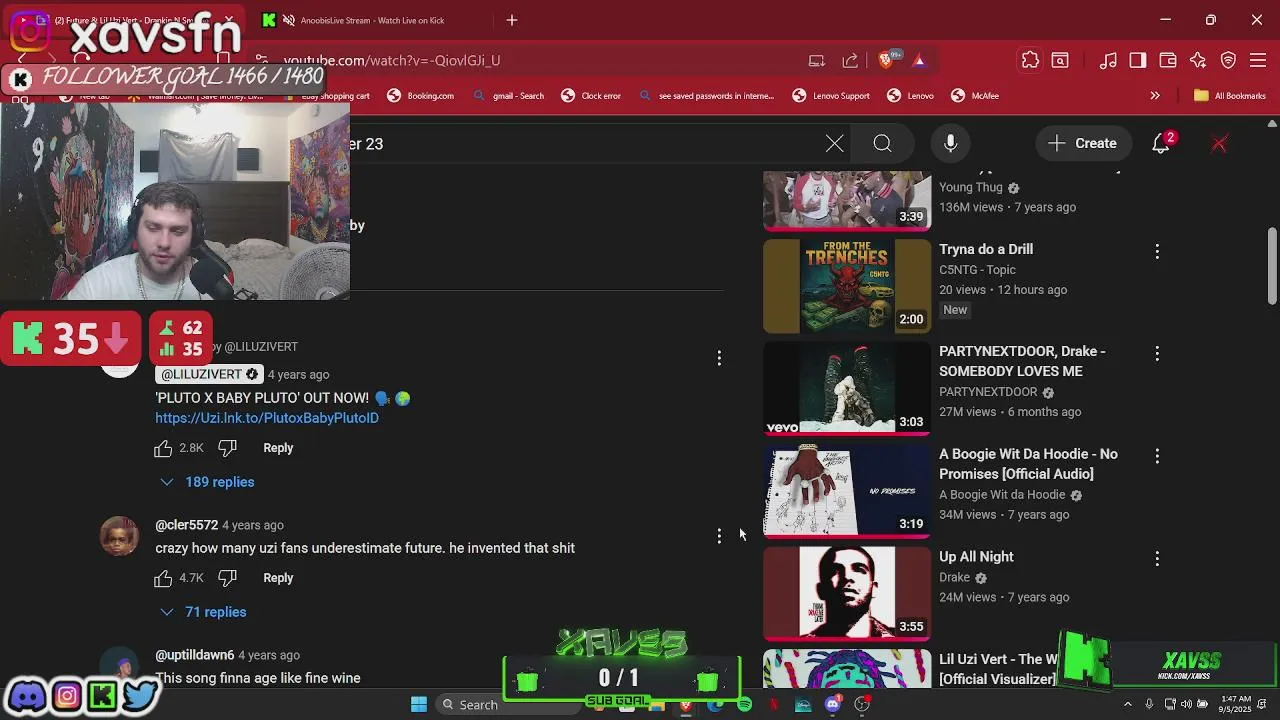Share this page using the share icon
The width and height of the screenshot is (1280, 720).
pyautogui.click(x=850, y=61)
